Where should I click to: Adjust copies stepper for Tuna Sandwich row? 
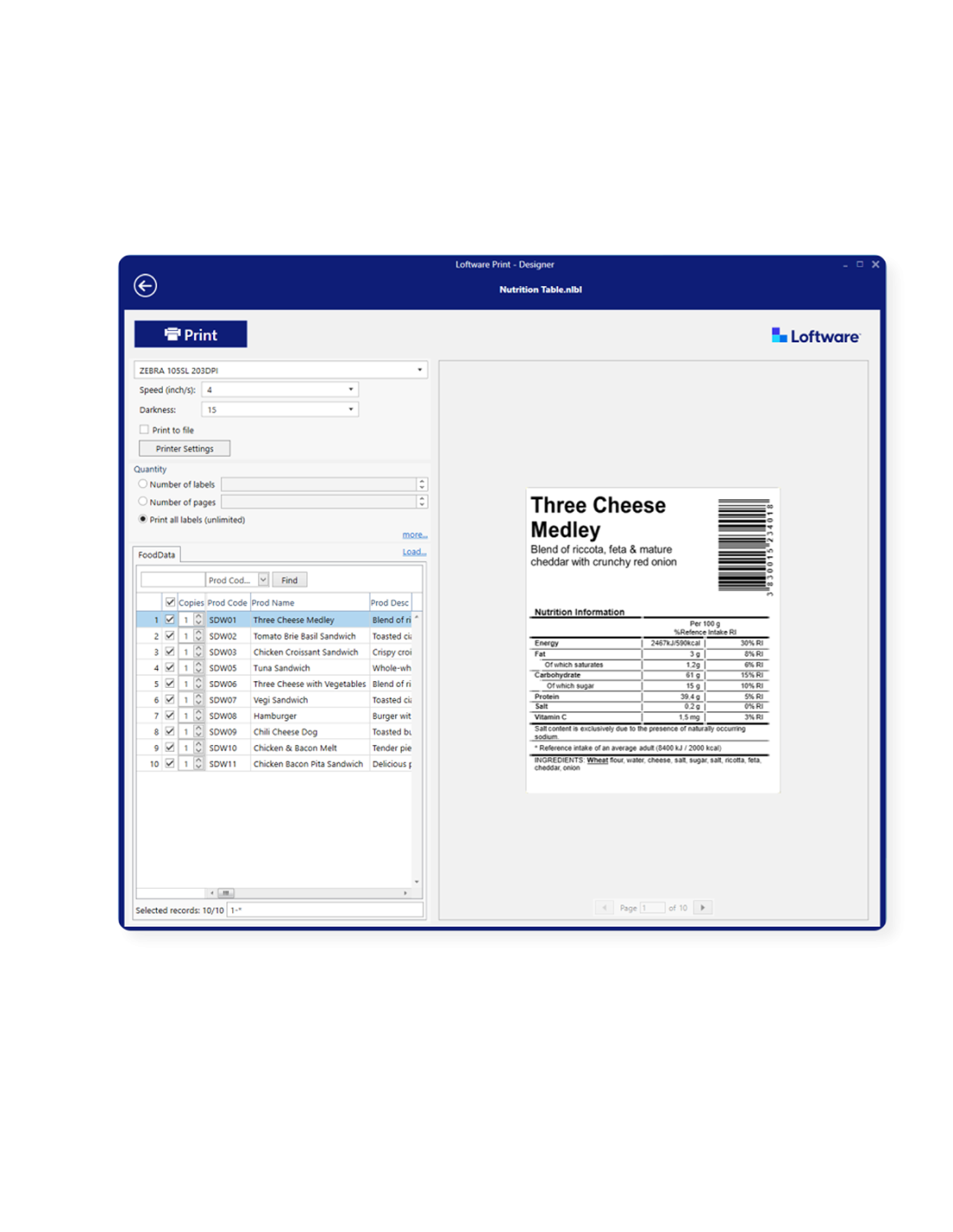198,668
